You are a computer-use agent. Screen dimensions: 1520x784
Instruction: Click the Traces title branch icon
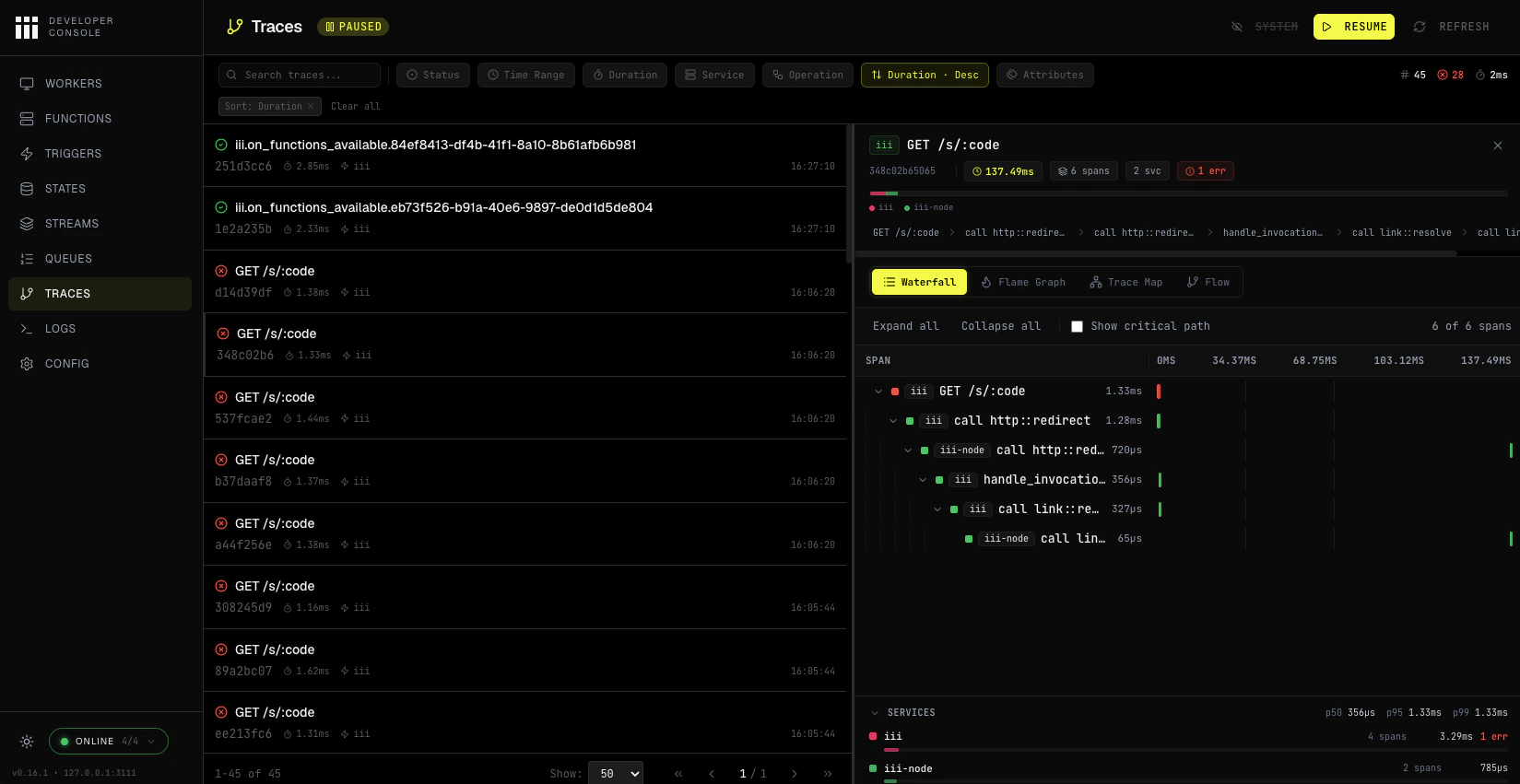click(x=235, y=27)
